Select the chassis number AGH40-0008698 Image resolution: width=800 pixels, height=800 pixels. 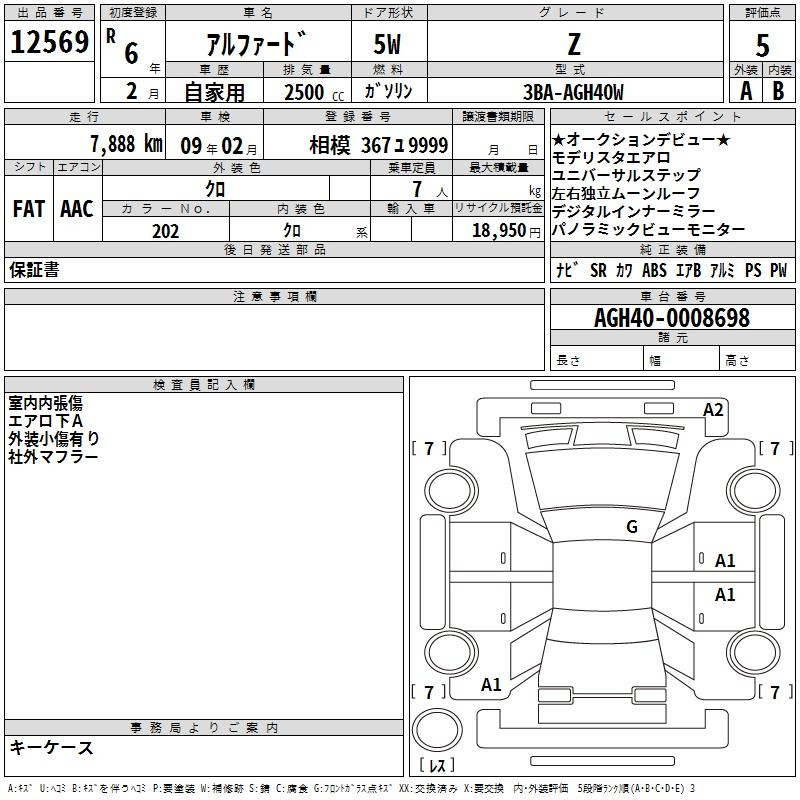671,318
